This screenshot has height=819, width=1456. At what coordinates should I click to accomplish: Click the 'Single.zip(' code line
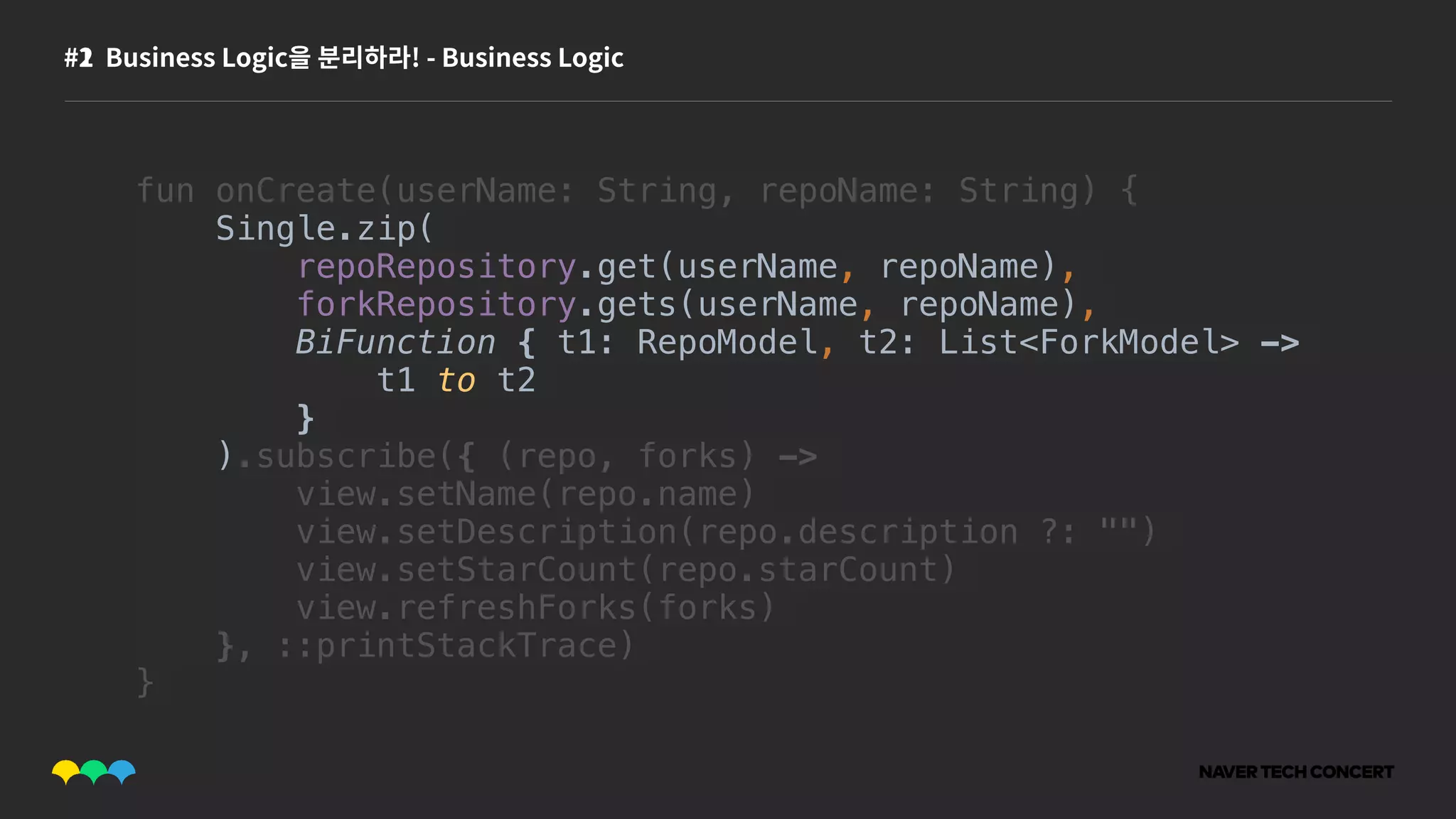click(324, 229)
